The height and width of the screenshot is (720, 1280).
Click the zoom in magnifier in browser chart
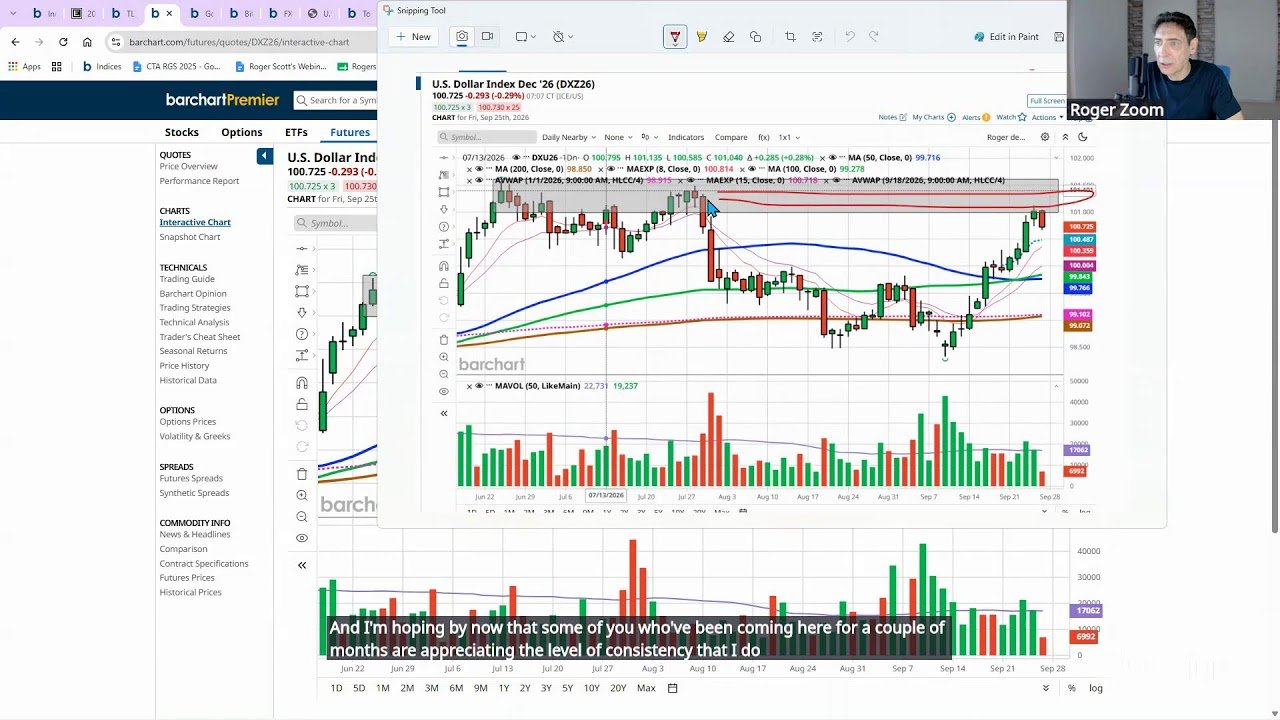302,495
